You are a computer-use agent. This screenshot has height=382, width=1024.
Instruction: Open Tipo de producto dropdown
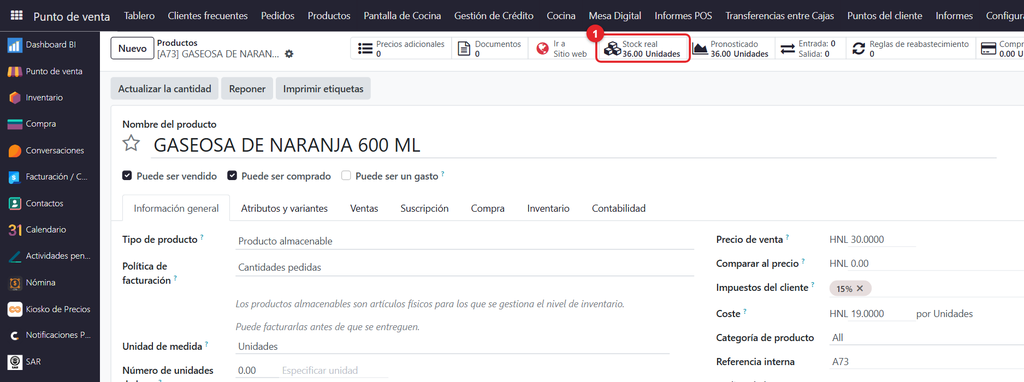(464, 241)
